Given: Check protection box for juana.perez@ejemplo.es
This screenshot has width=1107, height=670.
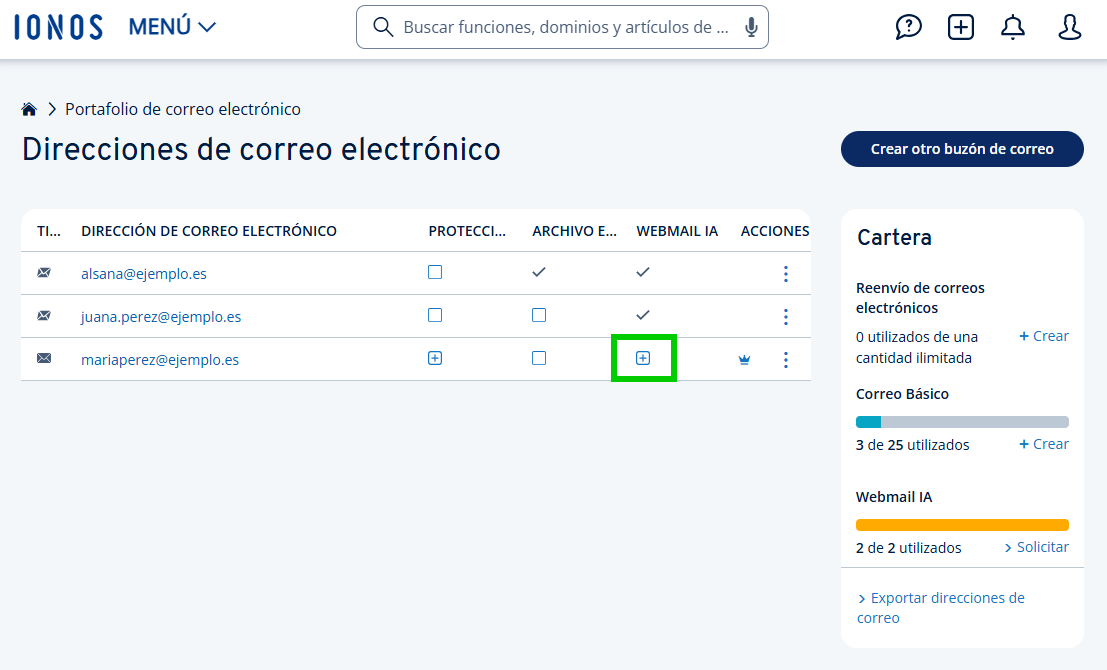Looking at the screenshot, I should [x=435, y=315].
